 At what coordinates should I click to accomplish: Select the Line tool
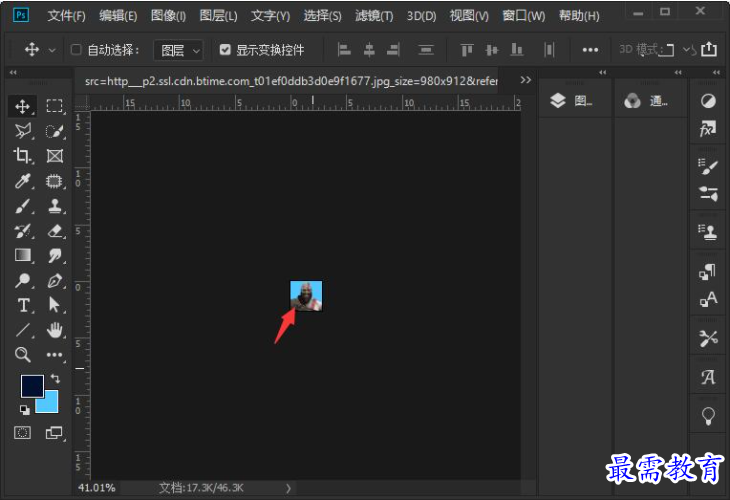[22, 330]
